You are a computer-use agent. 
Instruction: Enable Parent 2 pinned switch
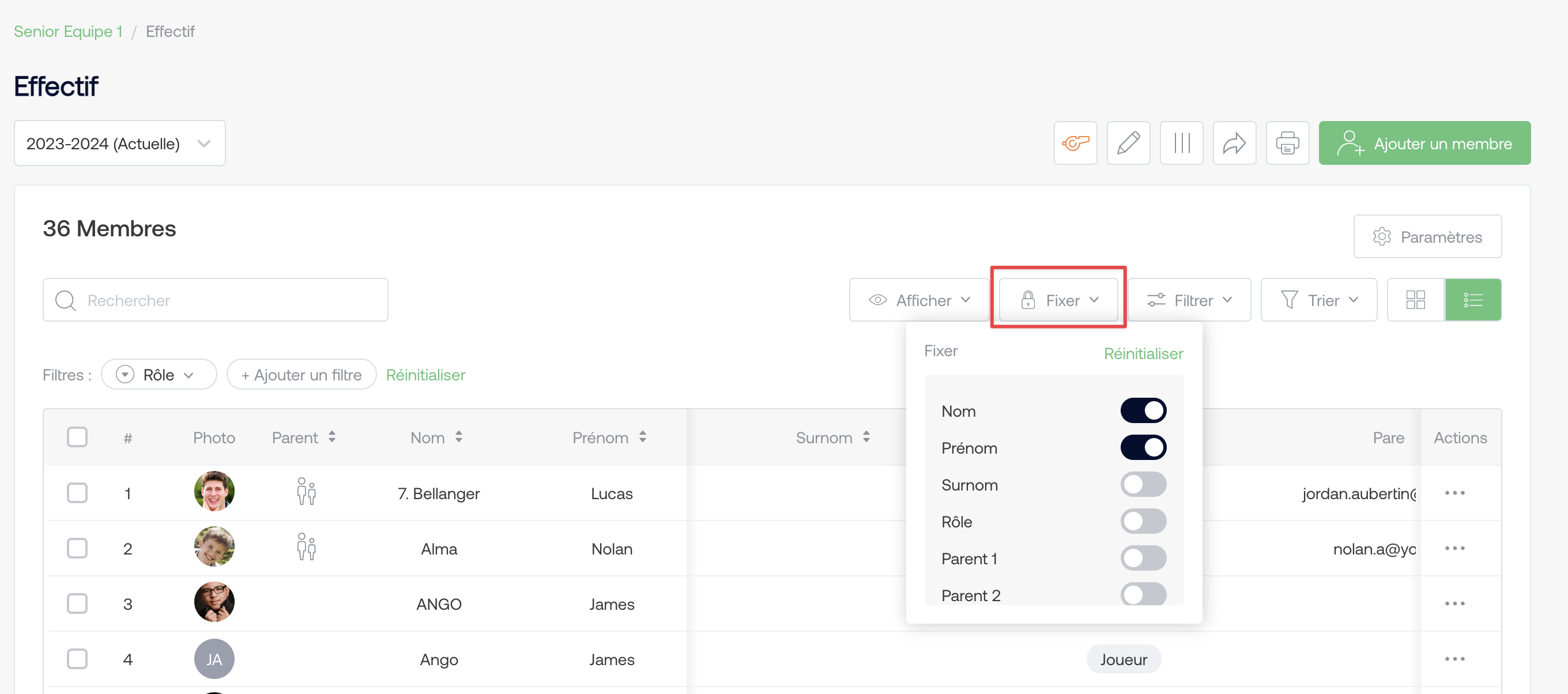pyautogui.click(x=1143, y=594)
